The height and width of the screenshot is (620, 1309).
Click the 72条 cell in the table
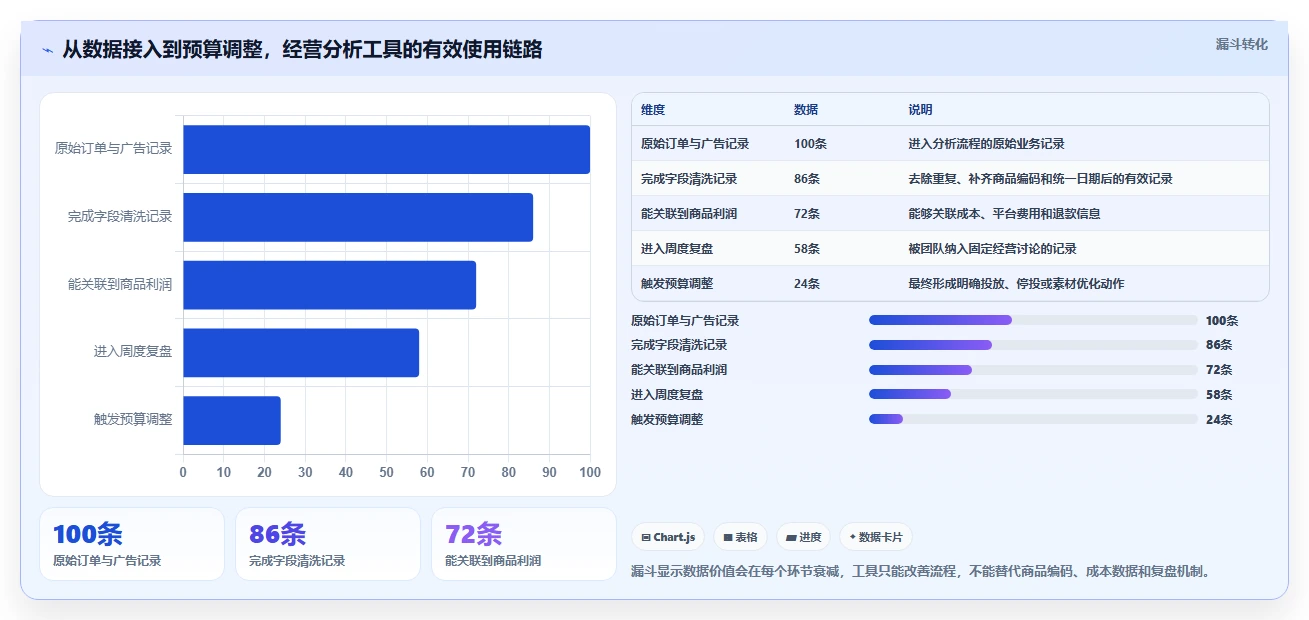807,214
